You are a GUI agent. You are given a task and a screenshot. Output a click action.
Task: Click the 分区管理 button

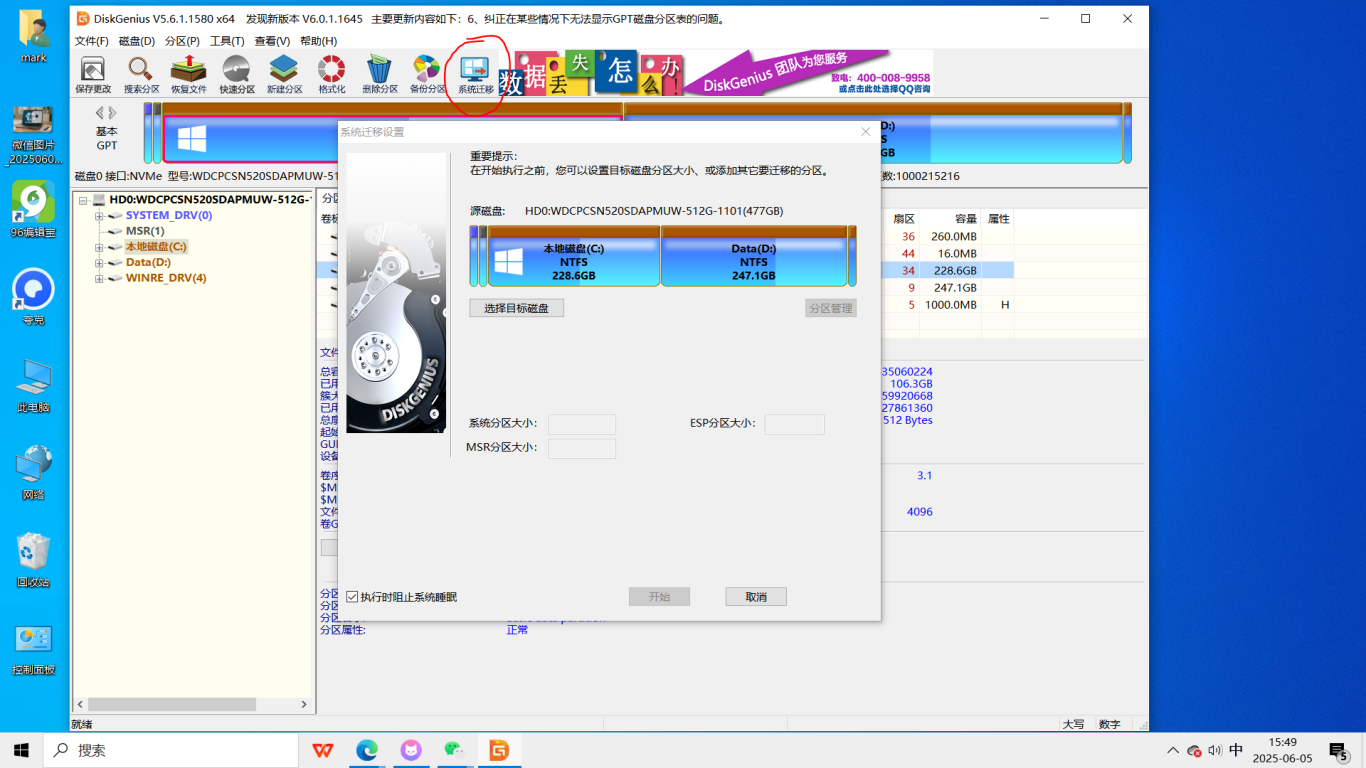pos(831,308)
